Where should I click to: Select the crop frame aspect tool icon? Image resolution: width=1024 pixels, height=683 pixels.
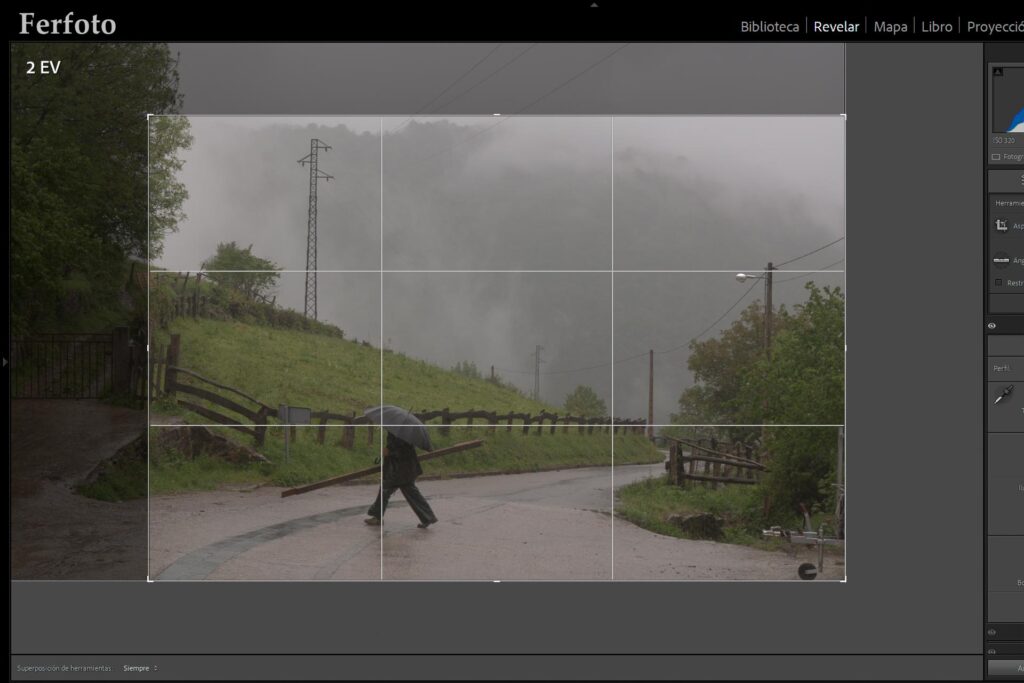pyautogui.click(x=1001, y=225)
